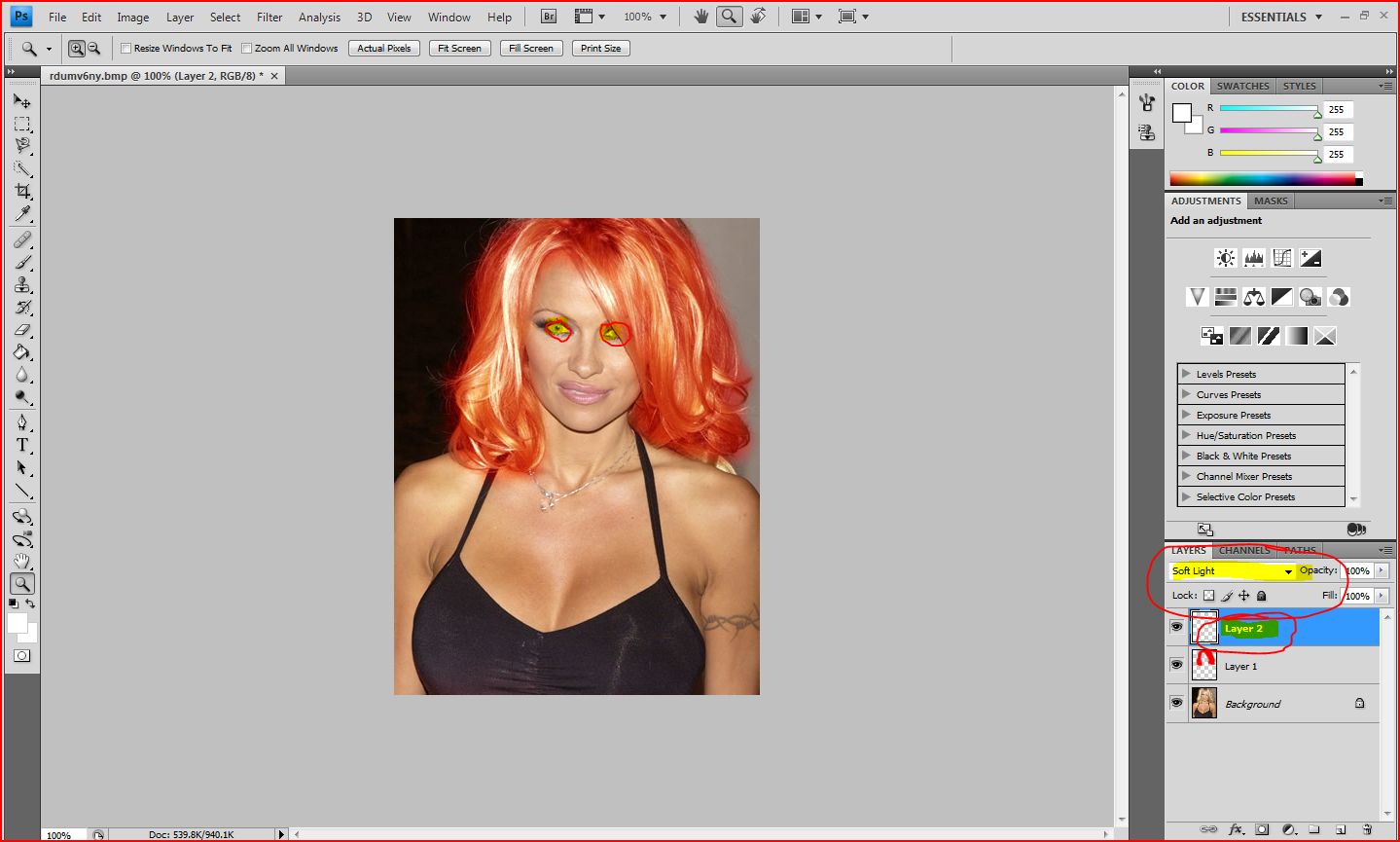Expand Curves Presets
This screenshot has height=842, width=1400.
coord(1186,394)
